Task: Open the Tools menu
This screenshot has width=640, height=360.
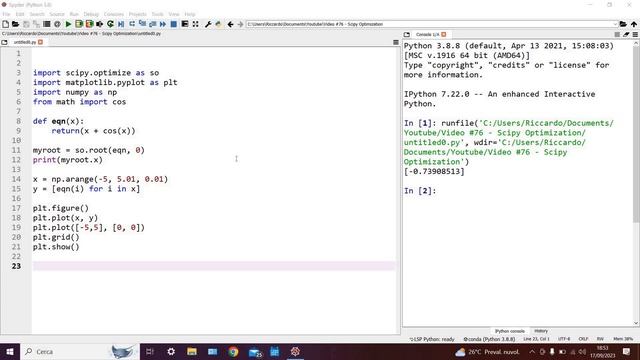Action: pyautogui.click(x=158, y=14)
